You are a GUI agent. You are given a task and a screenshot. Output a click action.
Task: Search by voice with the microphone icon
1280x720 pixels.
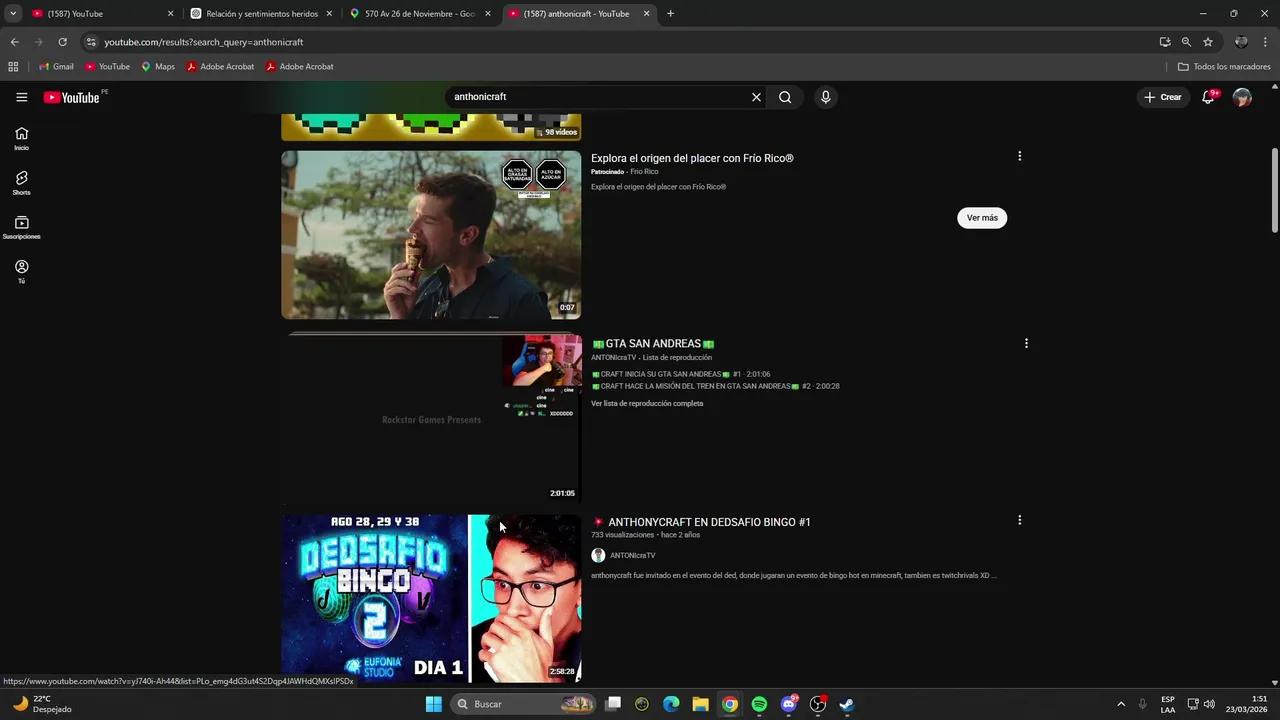coord(825,97)
